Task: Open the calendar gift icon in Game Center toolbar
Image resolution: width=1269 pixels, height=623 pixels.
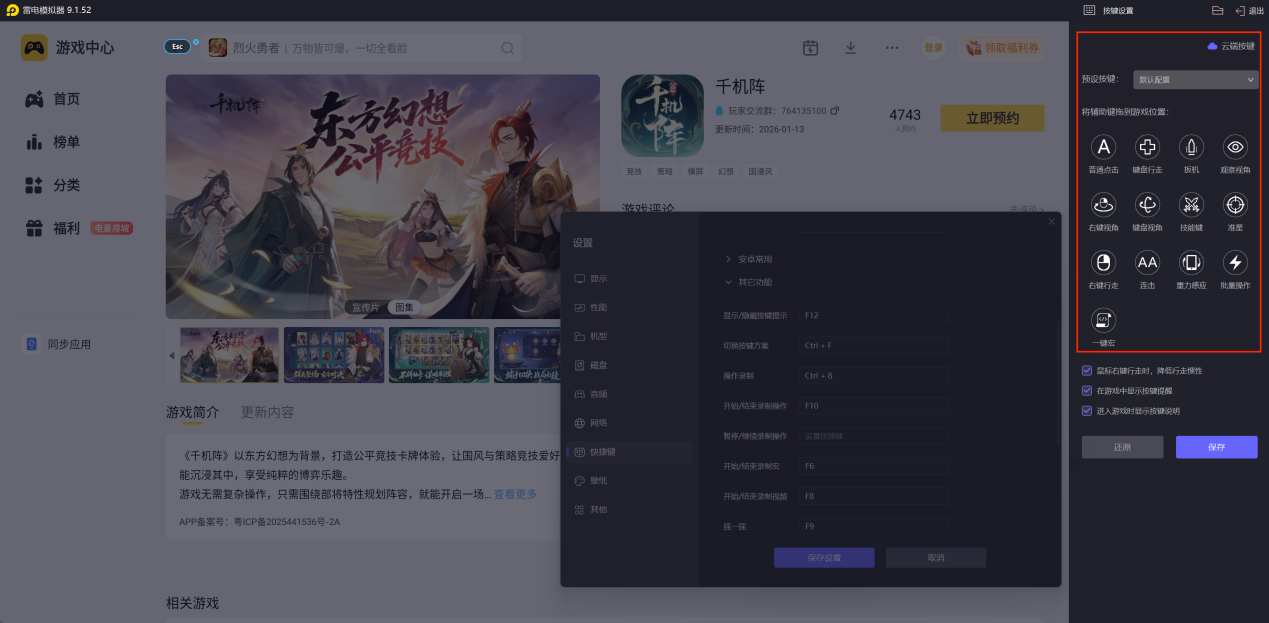Action: tap(811, 48)
